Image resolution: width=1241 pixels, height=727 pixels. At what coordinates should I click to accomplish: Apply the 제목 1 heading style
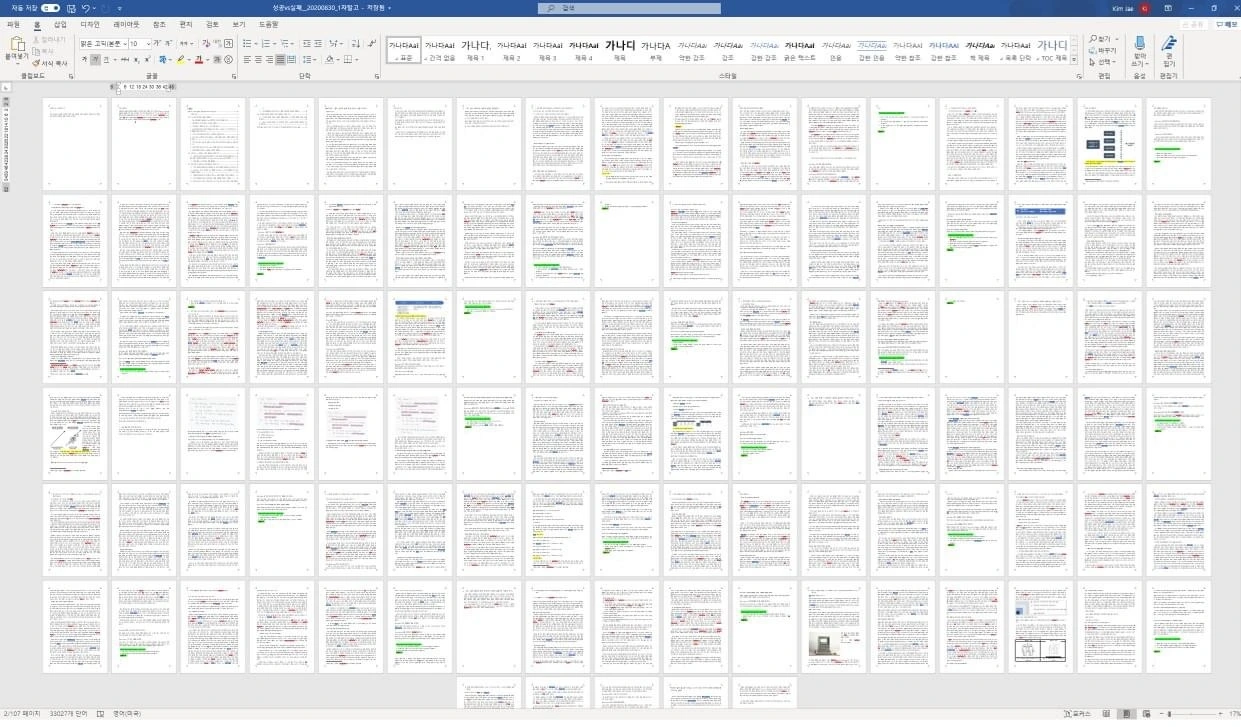tap(475, 51)
